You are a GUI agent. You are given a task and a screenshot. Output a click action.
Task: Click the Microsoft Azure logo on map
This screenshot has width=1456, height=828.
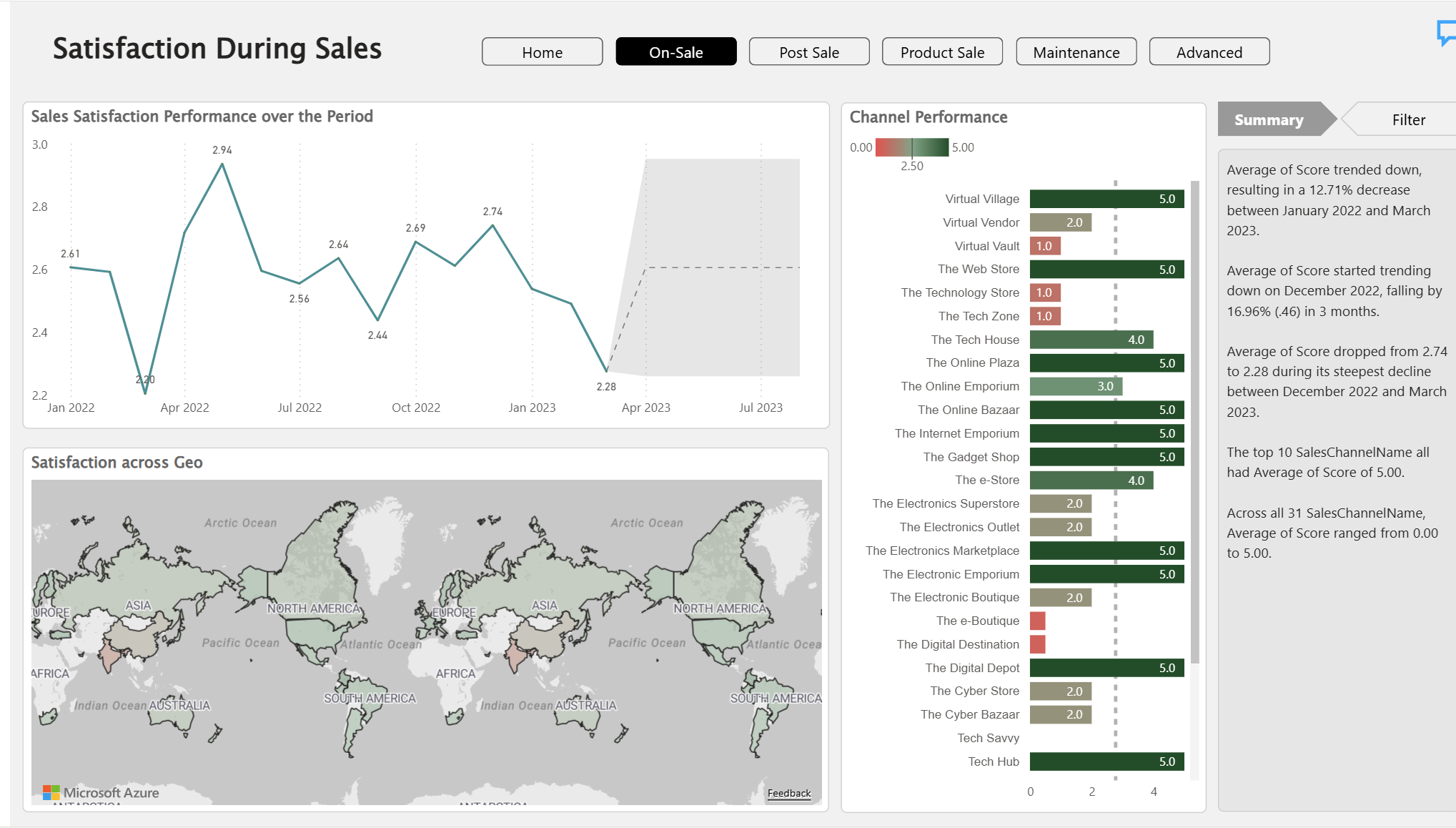click(101, 792)
